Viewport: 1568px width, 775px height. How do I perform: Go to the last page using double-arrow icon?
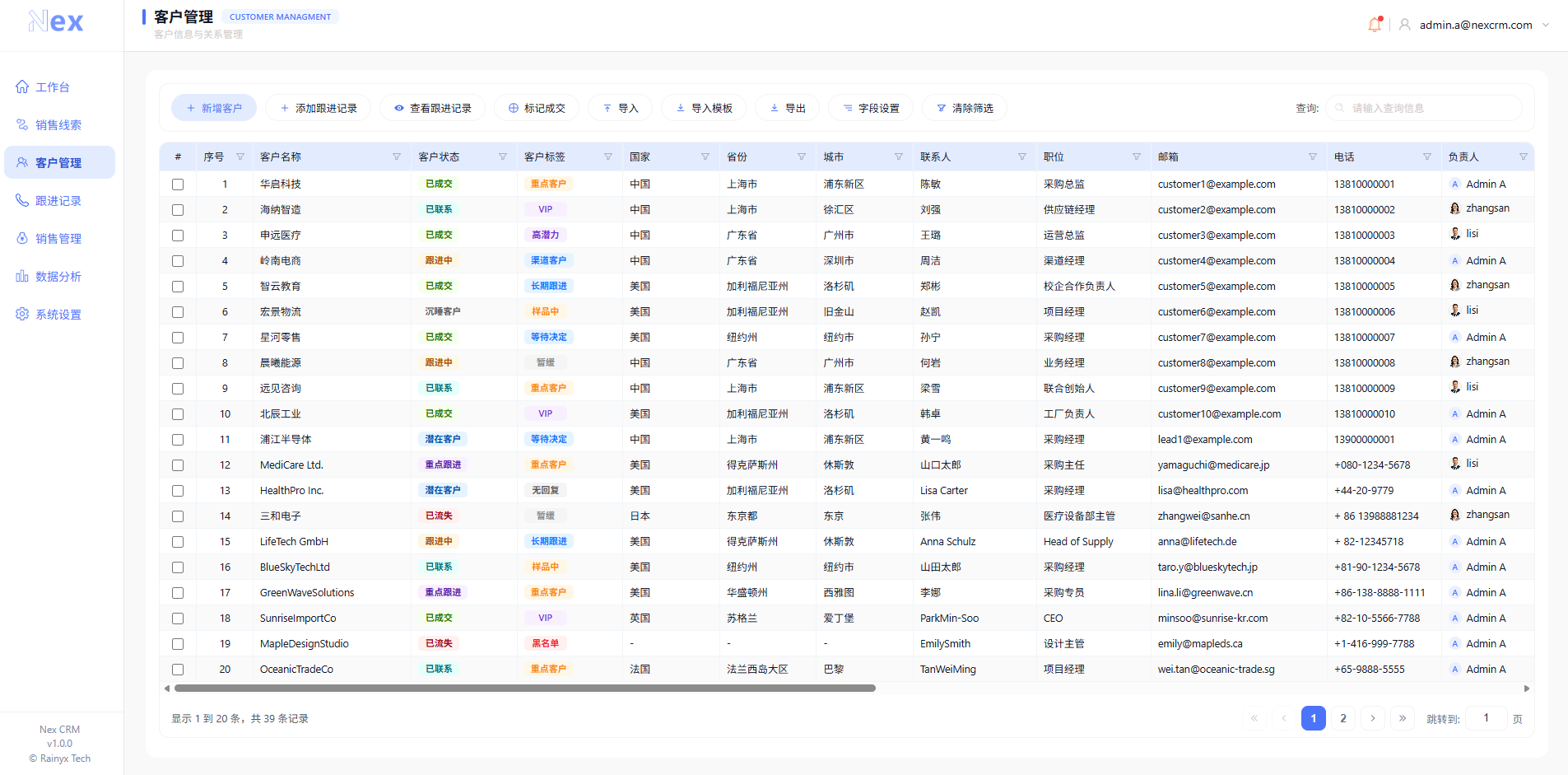tap(1403, 718)
